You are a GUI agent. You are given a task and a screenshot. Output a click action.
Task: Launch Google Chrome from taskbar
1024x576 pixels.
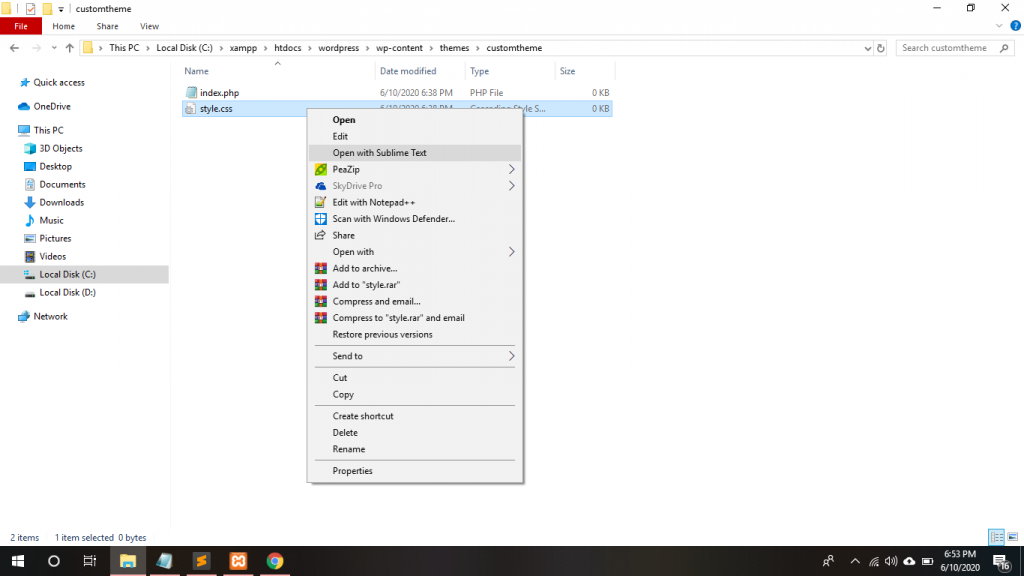(275, 561)
